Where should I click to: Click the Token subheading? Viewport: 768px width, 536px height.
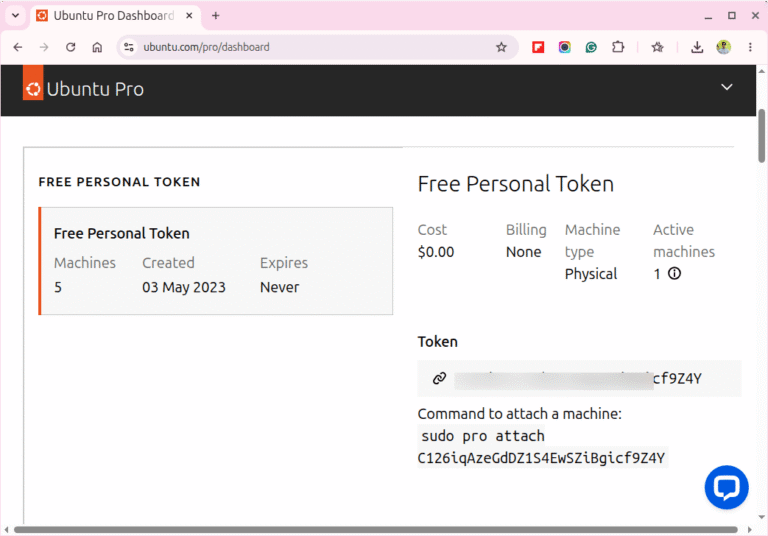click(x=437, y=341)
